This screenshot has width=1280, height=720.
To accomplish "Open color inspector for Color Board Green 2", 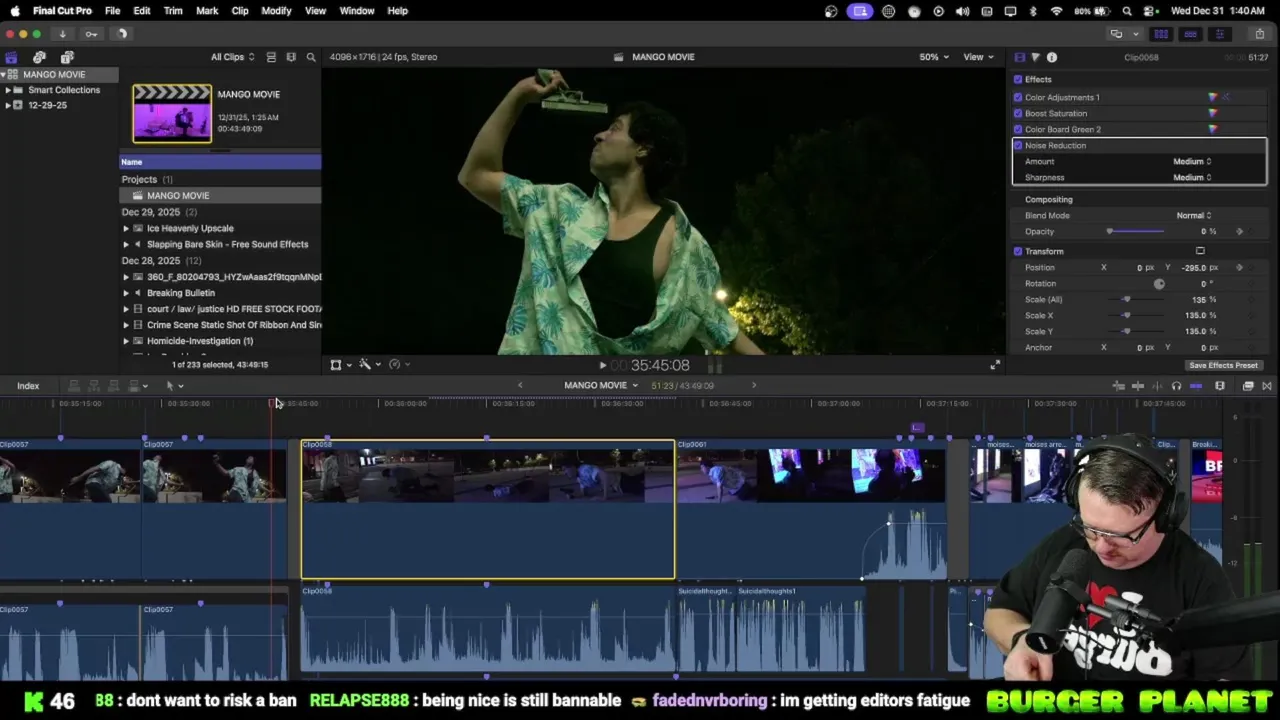I will 1213,129.
